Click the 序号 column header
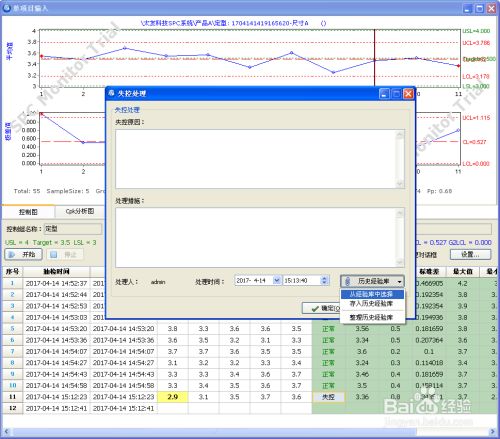This screenshot has width=500, height=439. [12, 272]
